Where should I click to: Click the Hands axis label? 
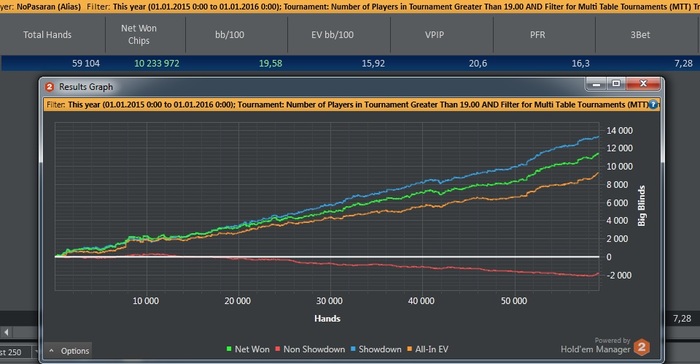(327, 318)
